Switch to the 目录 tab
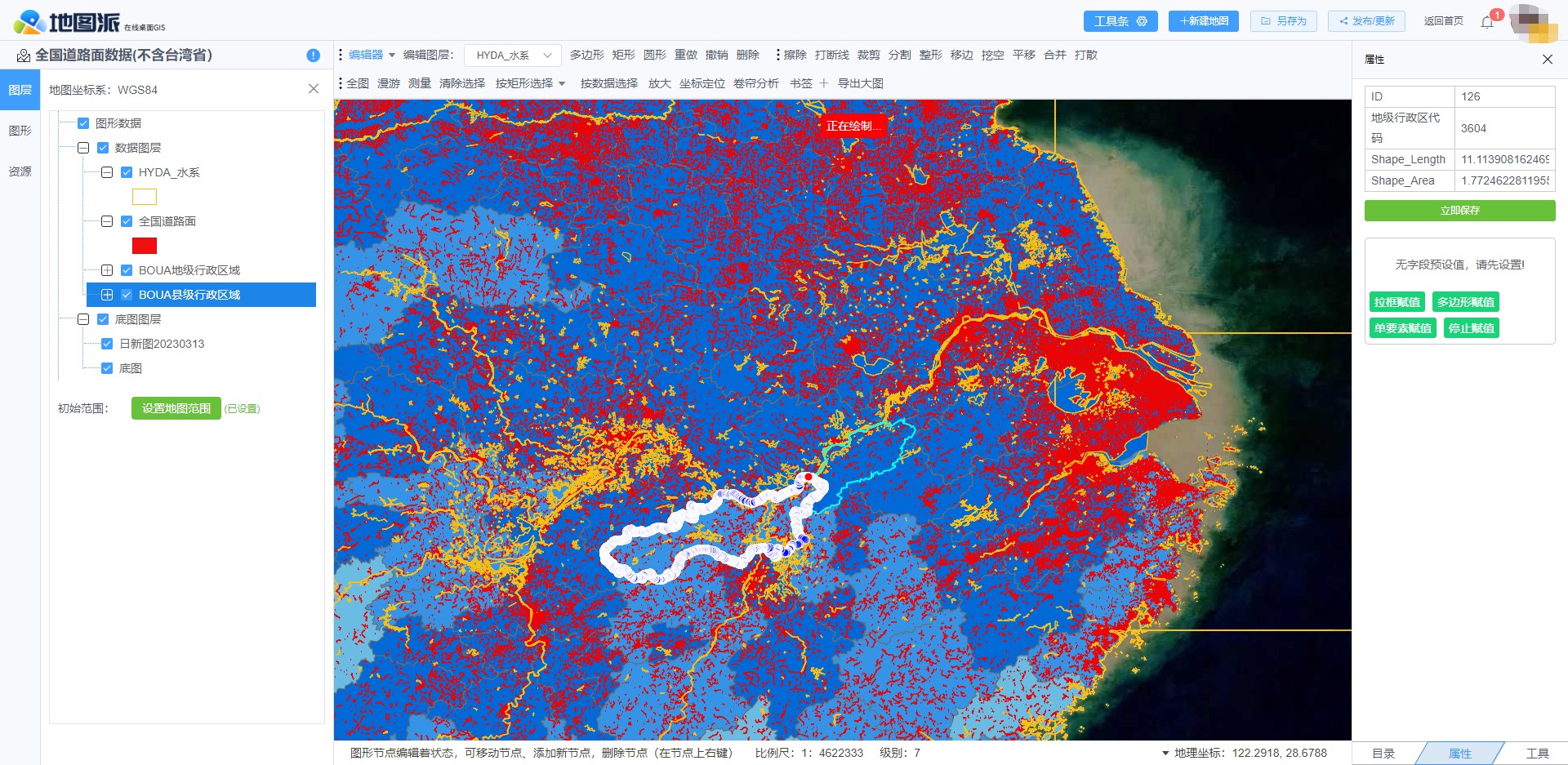1568x765 pixels. pos(1383,754)
